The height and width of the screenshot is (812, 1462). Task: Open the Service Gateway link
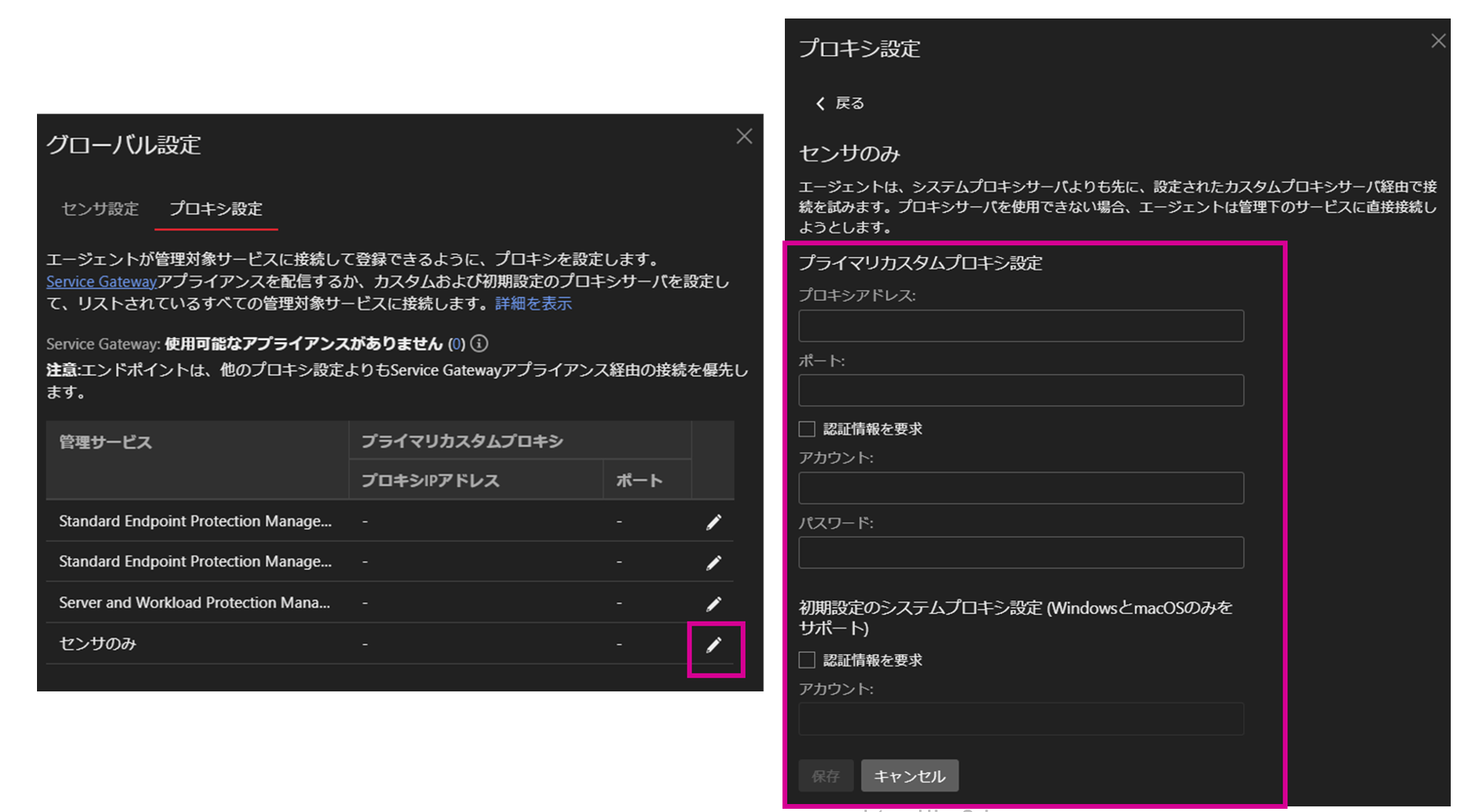pos(101,281)
